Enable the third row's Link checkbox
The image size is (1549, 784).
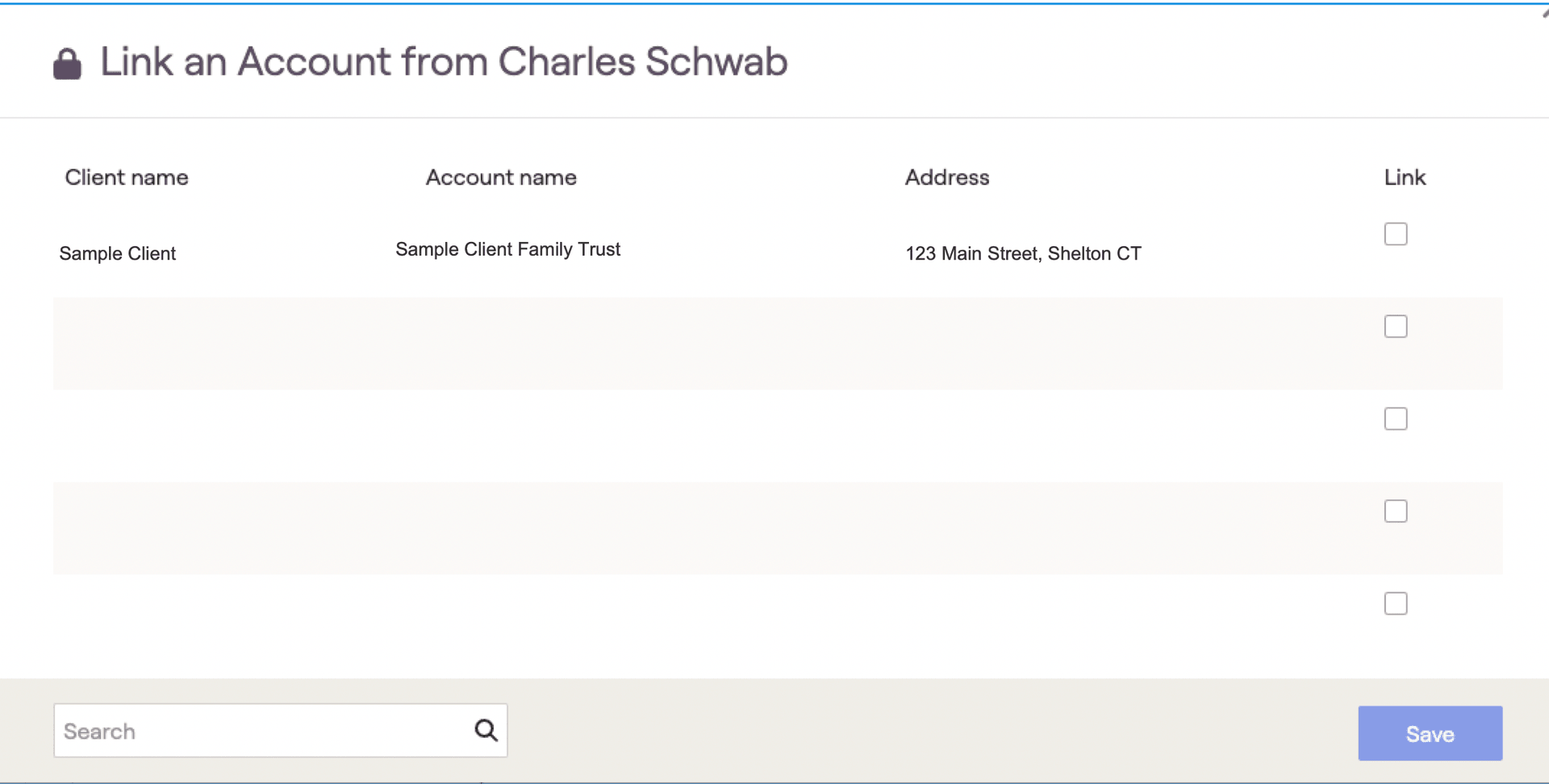(1395, 419)
